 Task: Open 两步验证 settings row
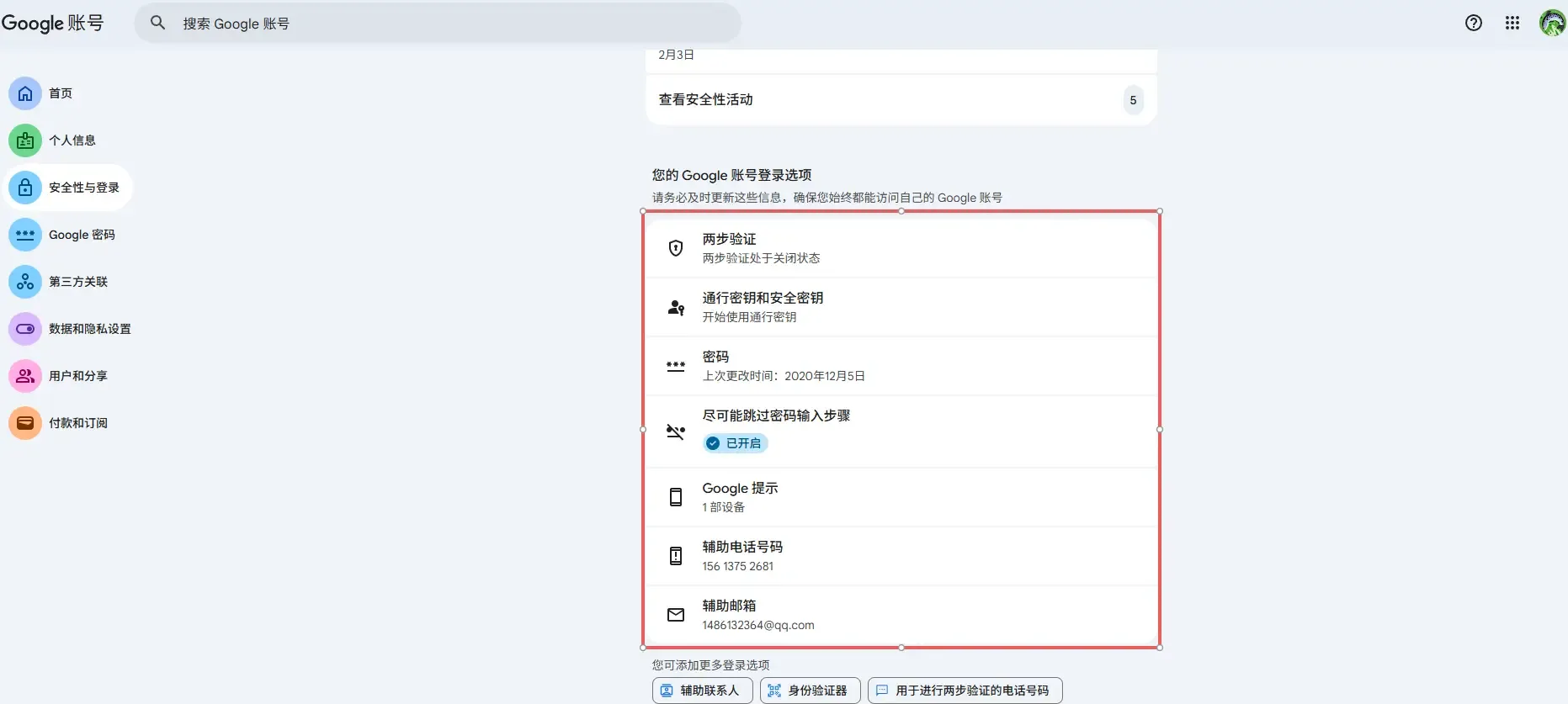tap(901, 248)
